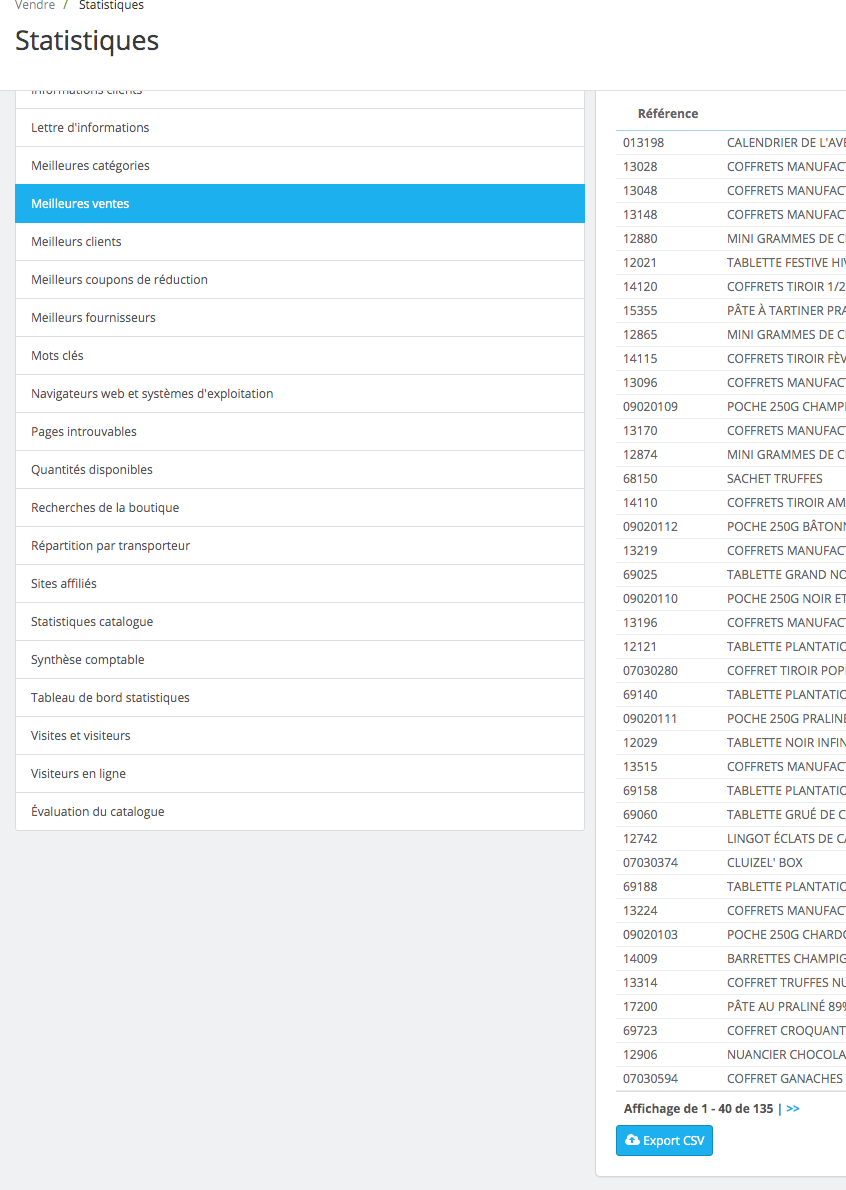Click reference 13170 cell
846x1190 pixels.
pos(640,430)
